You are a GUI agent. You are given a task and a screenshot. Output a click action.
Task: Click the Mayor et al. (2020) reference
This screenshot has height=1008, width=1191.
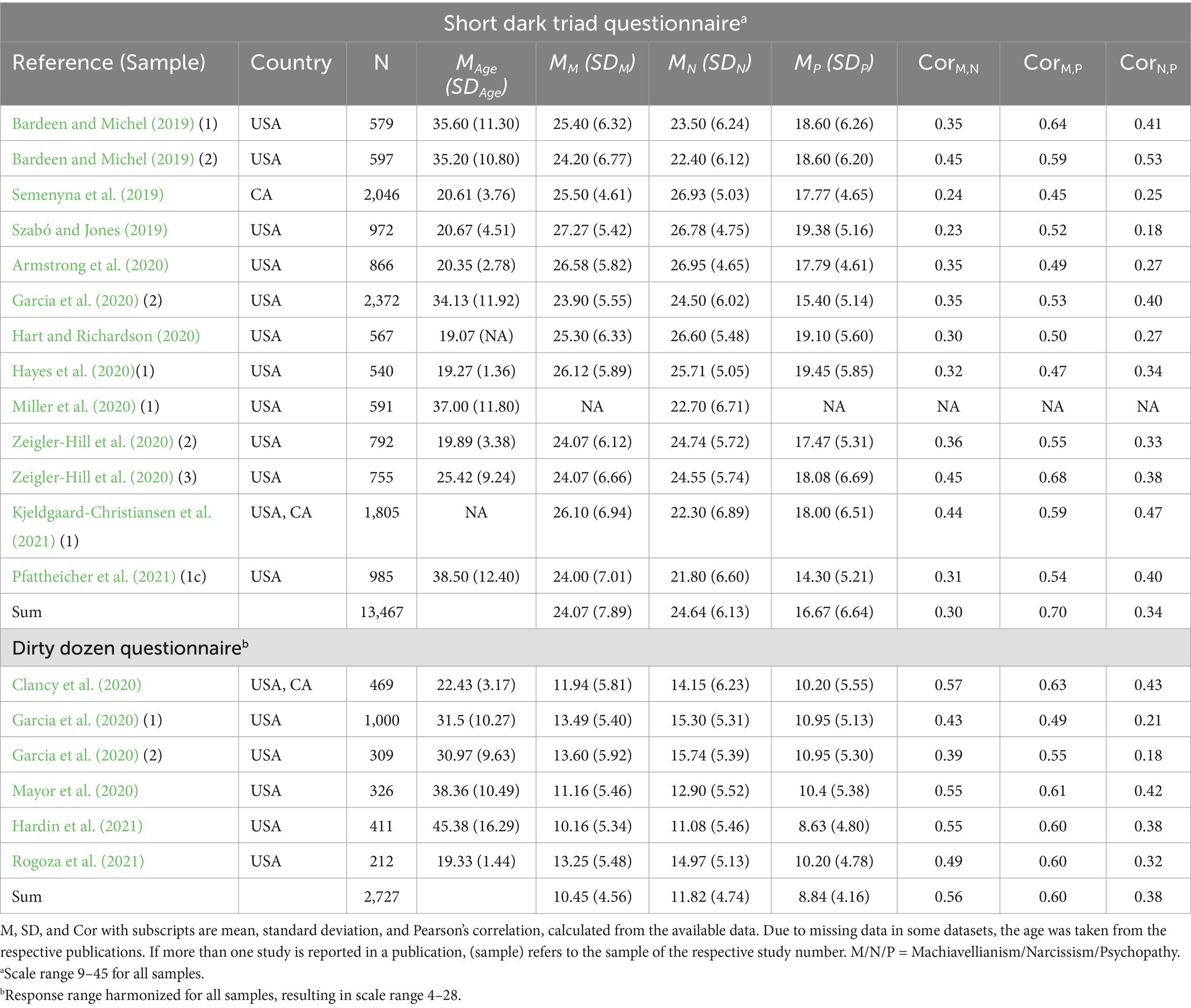75,790
